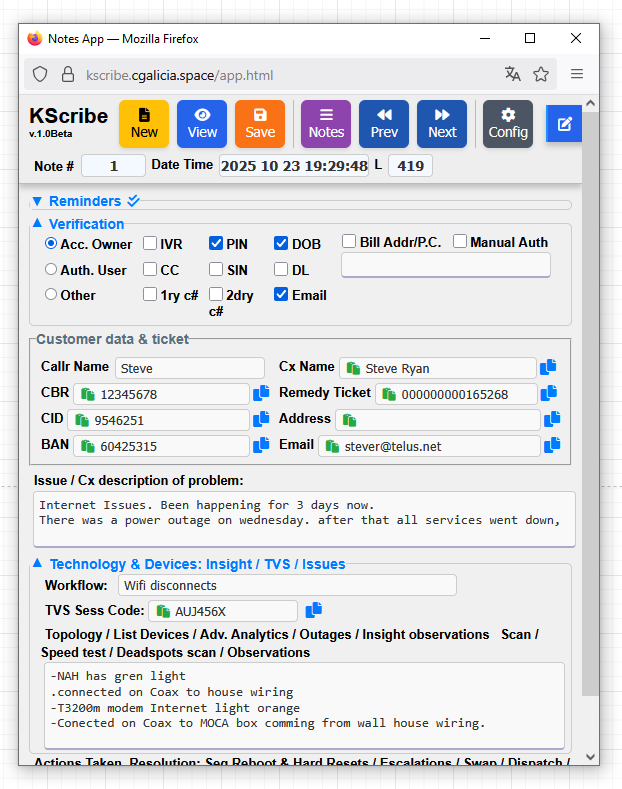Screen dimensions: 622x789
Task: Click the Date Time field
Action: pyautogui.click(x=294, y=166)
